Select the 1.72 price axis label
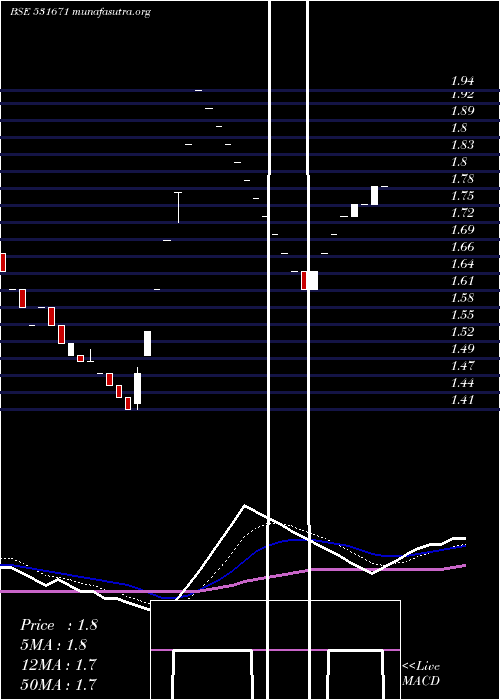 462,213
